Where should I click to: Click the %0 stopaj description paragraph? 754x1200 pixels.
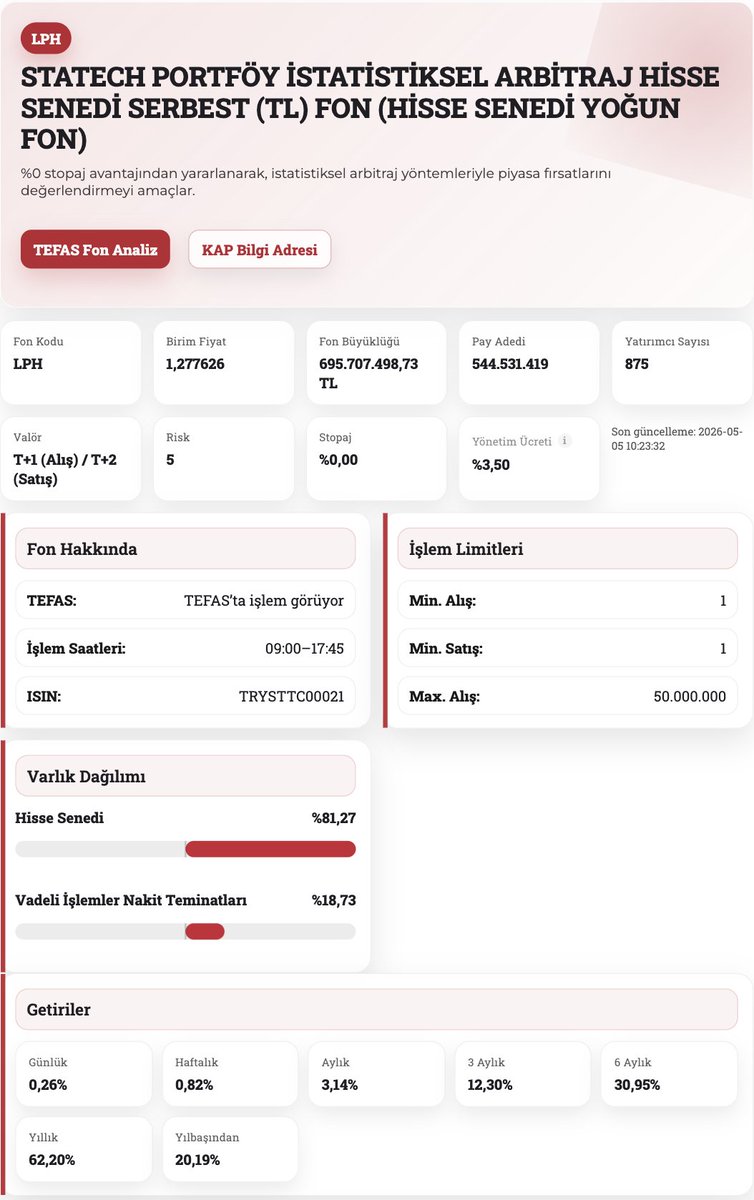click(x=316, y=181)
